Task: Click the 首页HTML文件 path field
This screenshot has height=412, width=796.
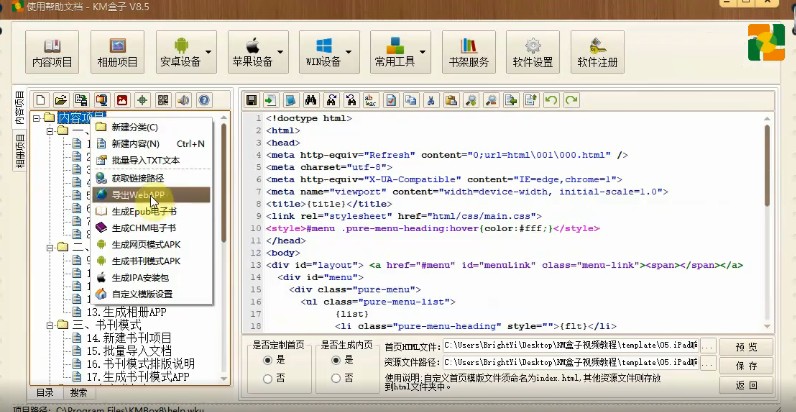Action: tap(571, 346)
